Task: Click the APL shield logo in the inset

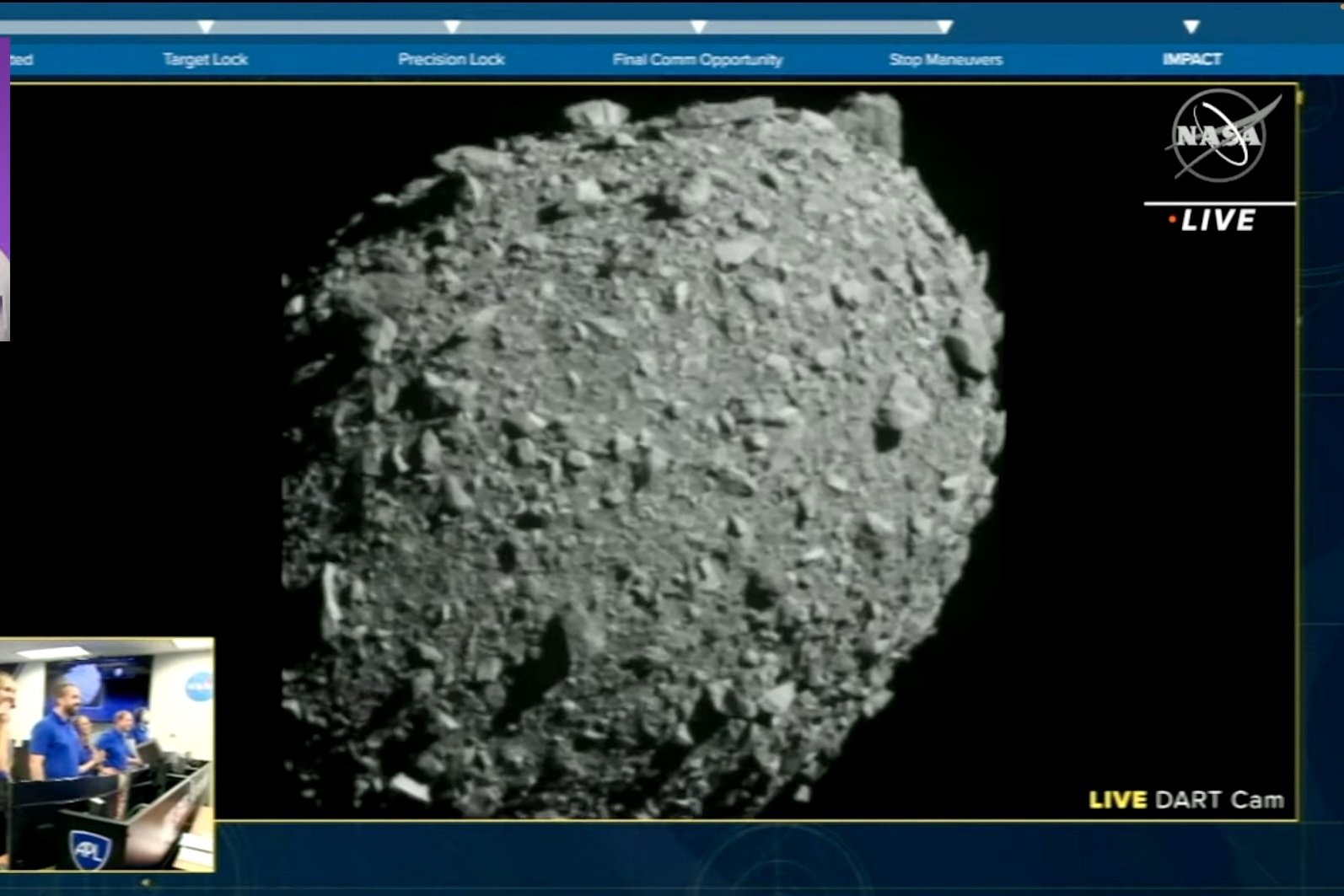Action: [x=89, y=849]
